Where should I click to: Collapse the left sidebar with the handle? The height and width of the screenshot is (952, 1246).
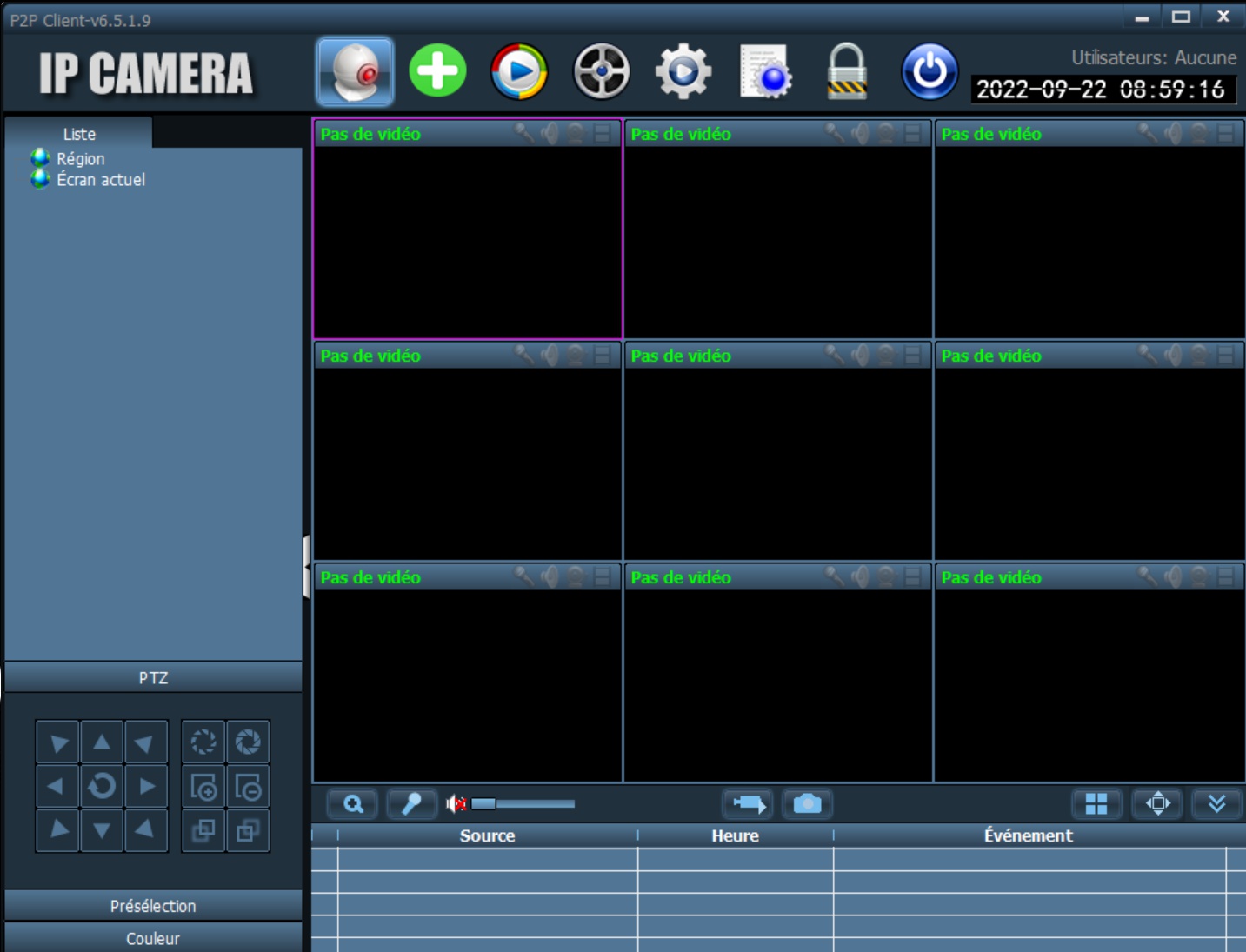[x=307, y=567]
